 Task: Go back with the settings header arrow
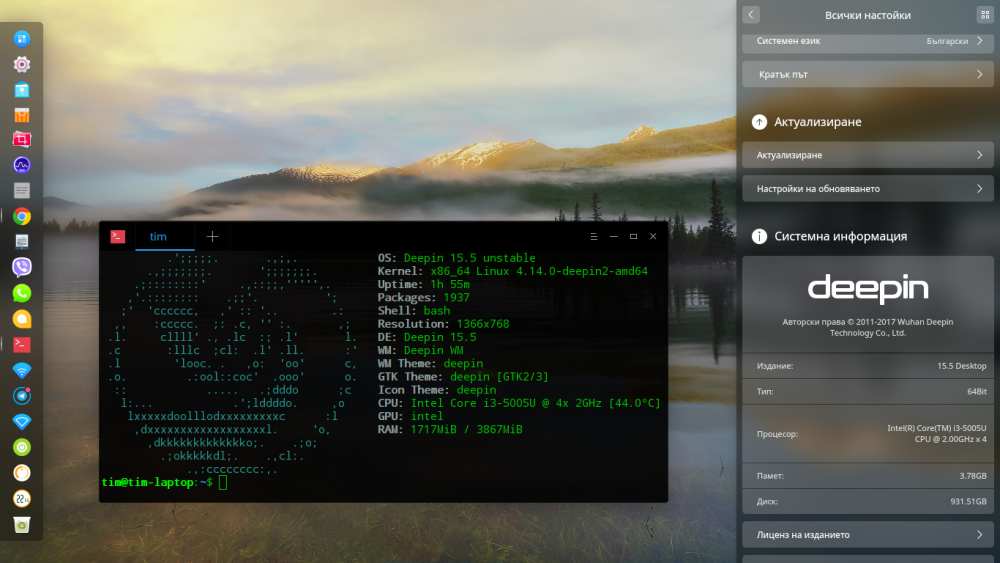pyautogui.click(x=751, y=15)
